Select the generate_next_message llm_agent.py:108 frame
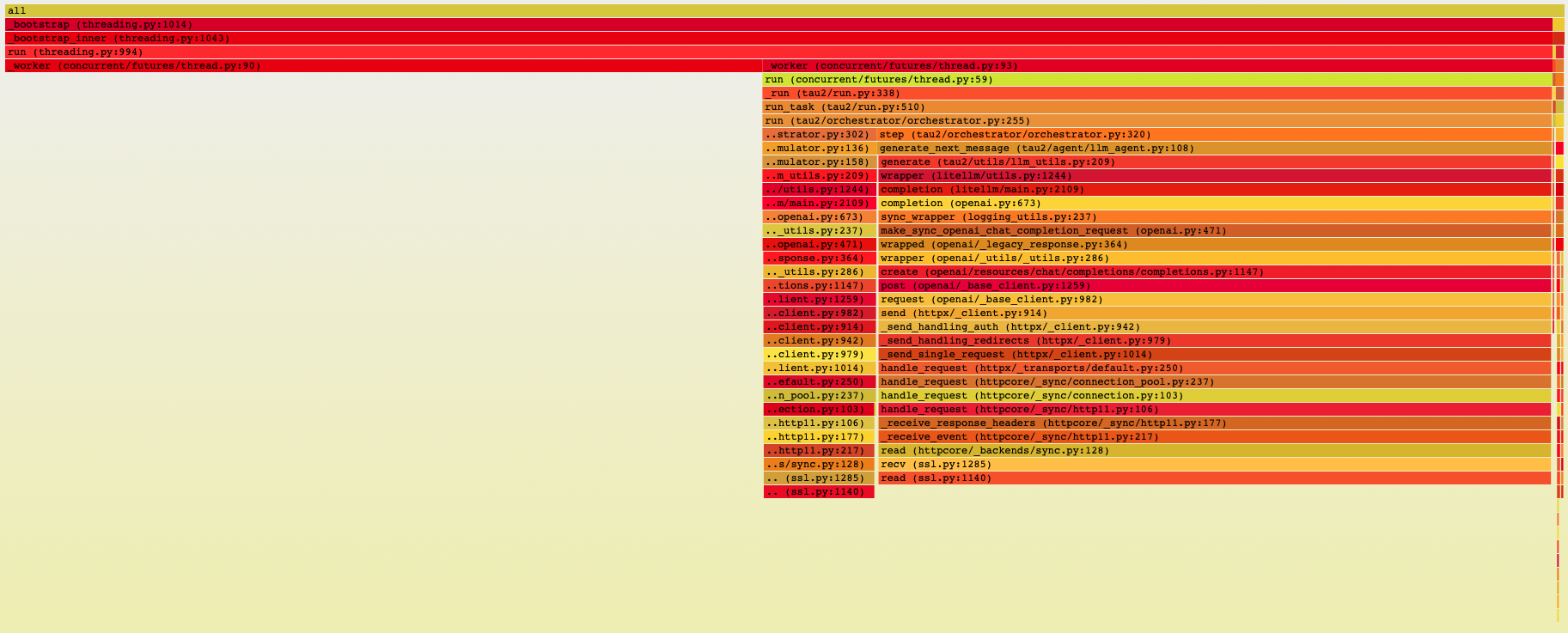Screen dimensions: 1568x633 (1214, 148)
